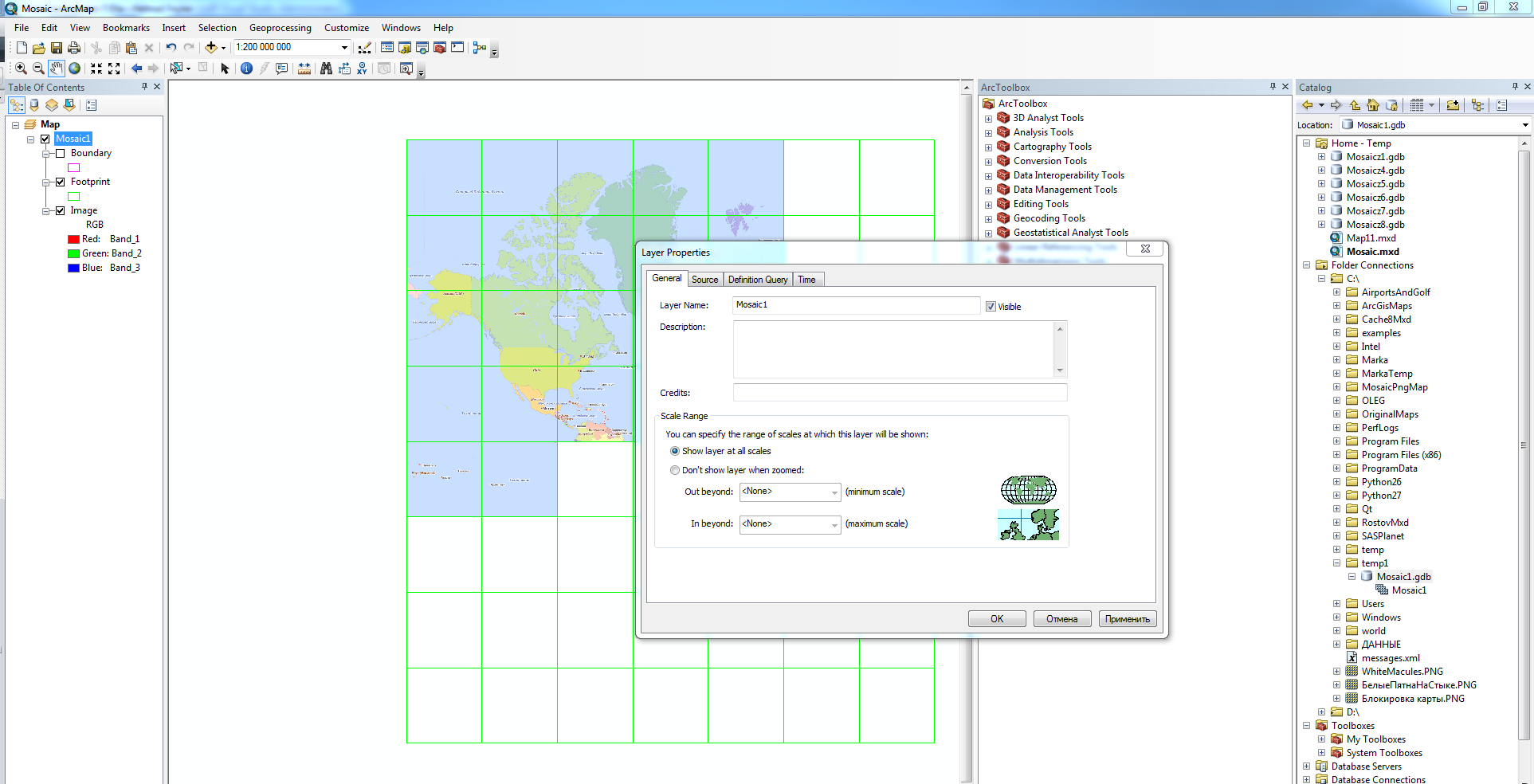
Task: Click the Add Data button
Action: (210, 48)
